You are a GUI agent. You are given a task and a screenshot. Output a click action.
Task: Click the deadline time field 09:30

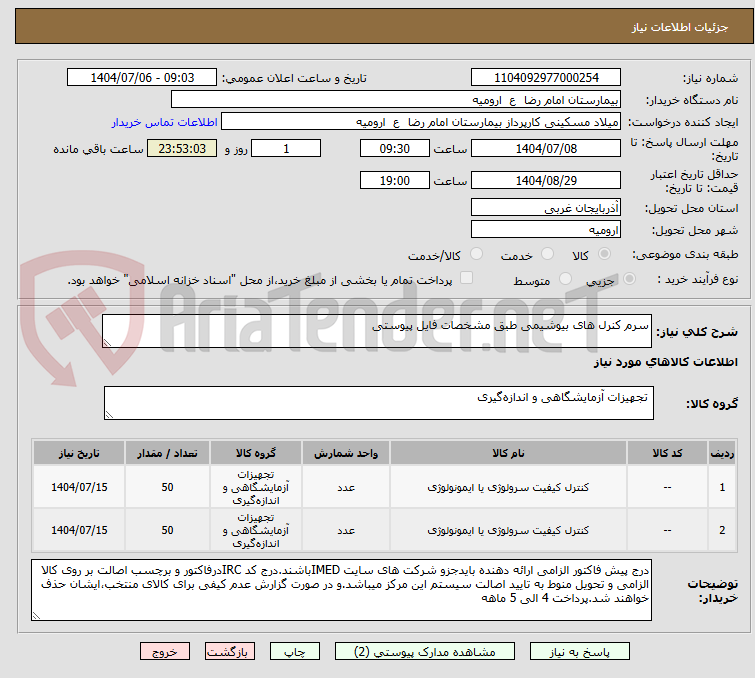pyautogui.click(x=394, y=148)
